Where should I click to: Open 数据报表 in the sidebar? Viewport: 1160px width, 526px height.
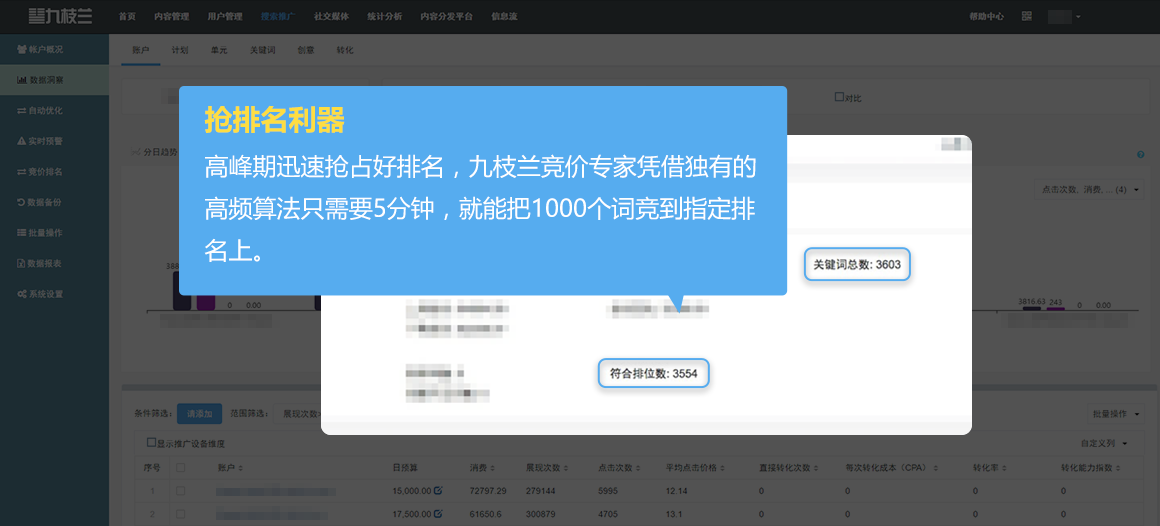54,263
